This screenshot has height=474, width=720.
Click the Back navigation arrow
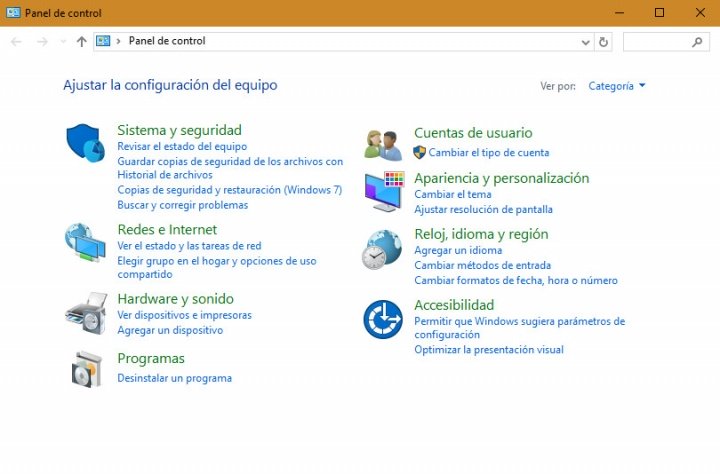coord(16,42)
